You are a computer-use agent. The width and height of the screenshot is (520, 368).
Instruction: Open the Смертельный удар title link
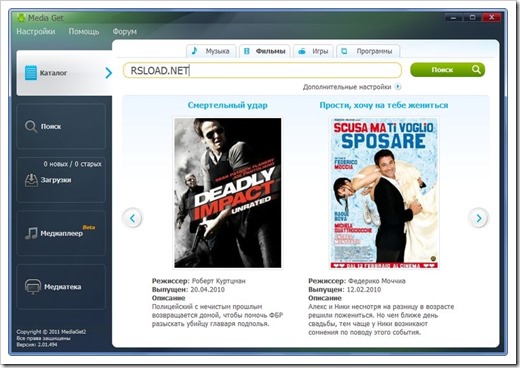[227, 105]
